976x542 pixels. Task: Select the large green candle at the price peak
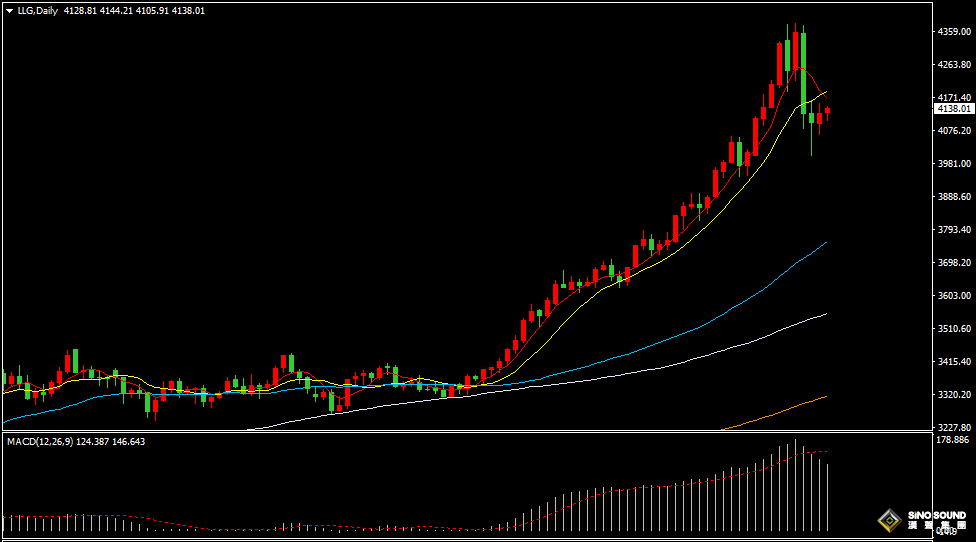(803, 66)
